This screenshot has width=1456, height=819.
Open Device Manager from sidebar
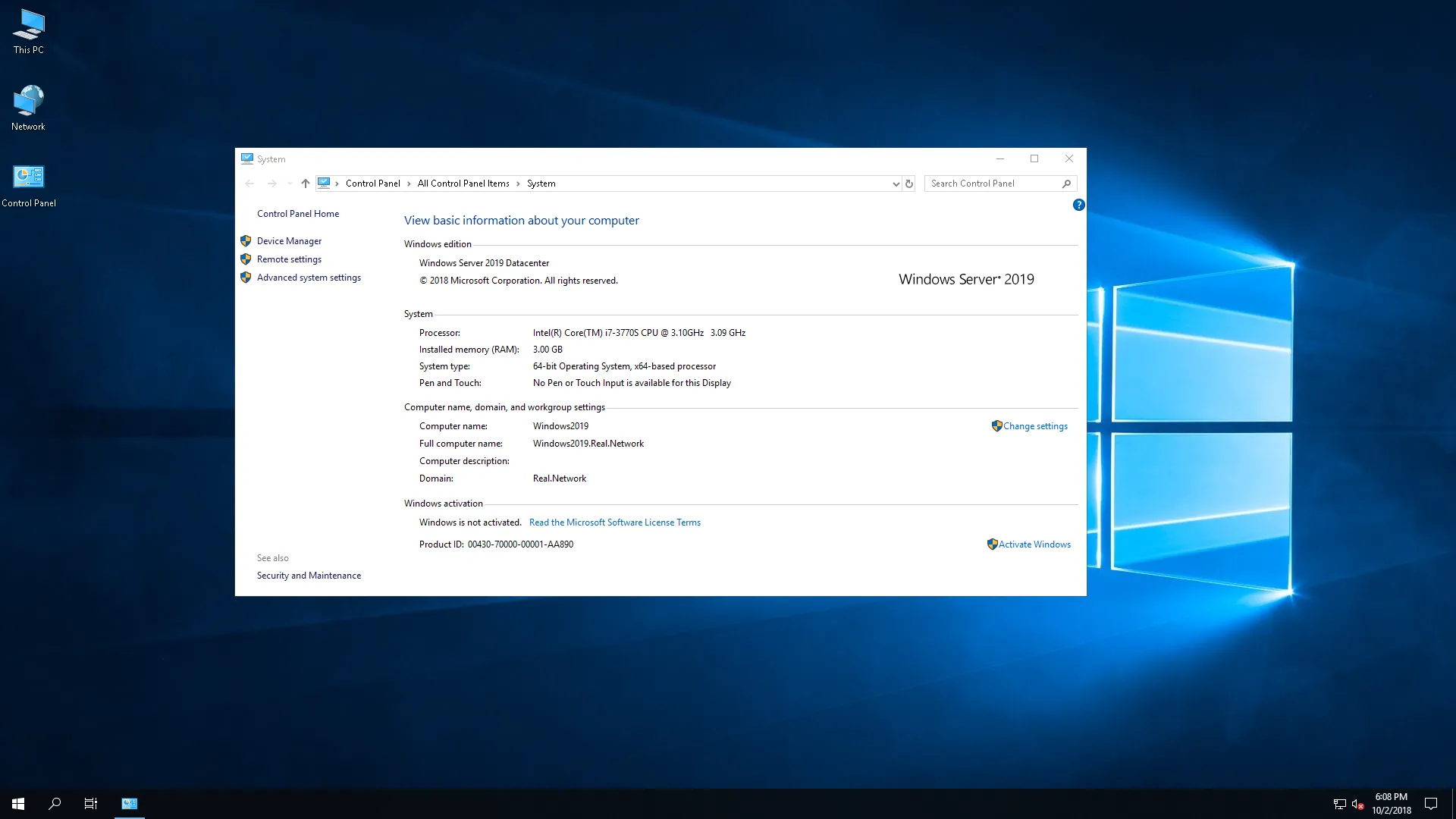pos(288,240)
